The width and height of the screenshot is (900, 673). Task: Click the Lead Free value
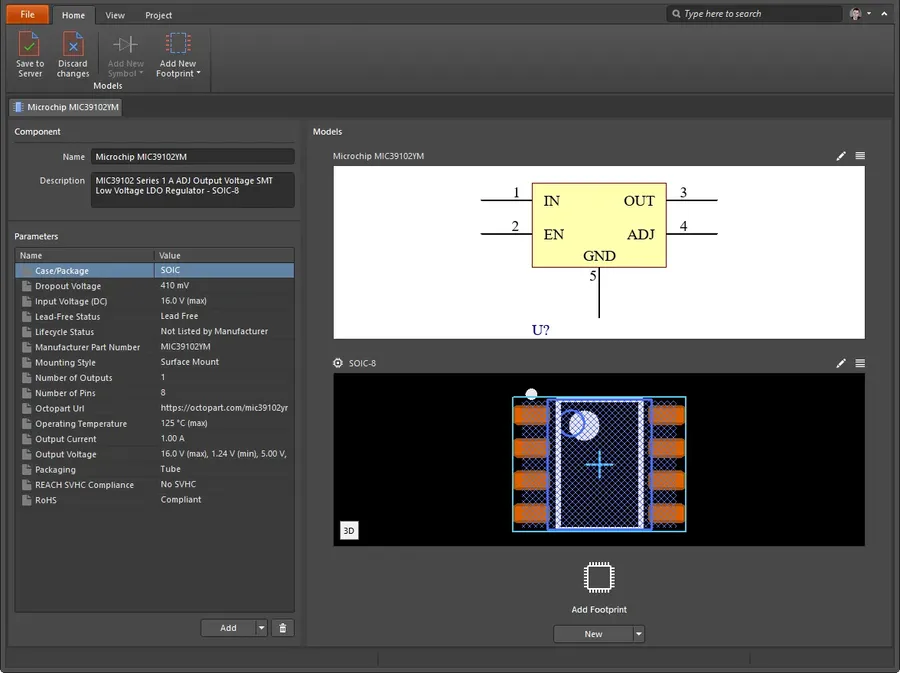click(179, 316)
